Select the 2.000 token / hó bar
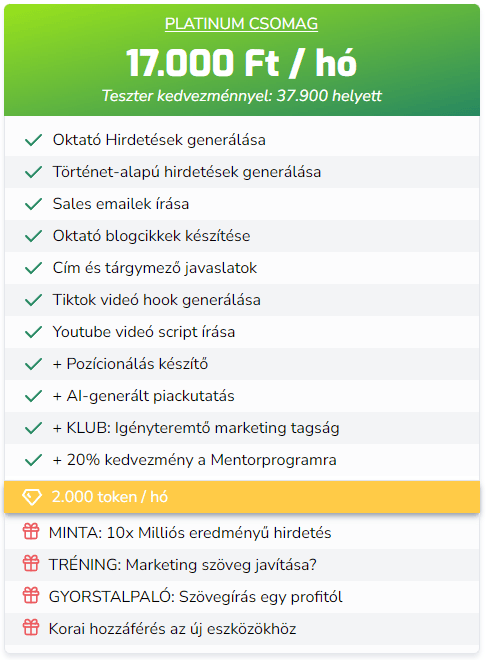Image resolution: width=486 pixels, height=660 pixels. (x=242, y=497)
